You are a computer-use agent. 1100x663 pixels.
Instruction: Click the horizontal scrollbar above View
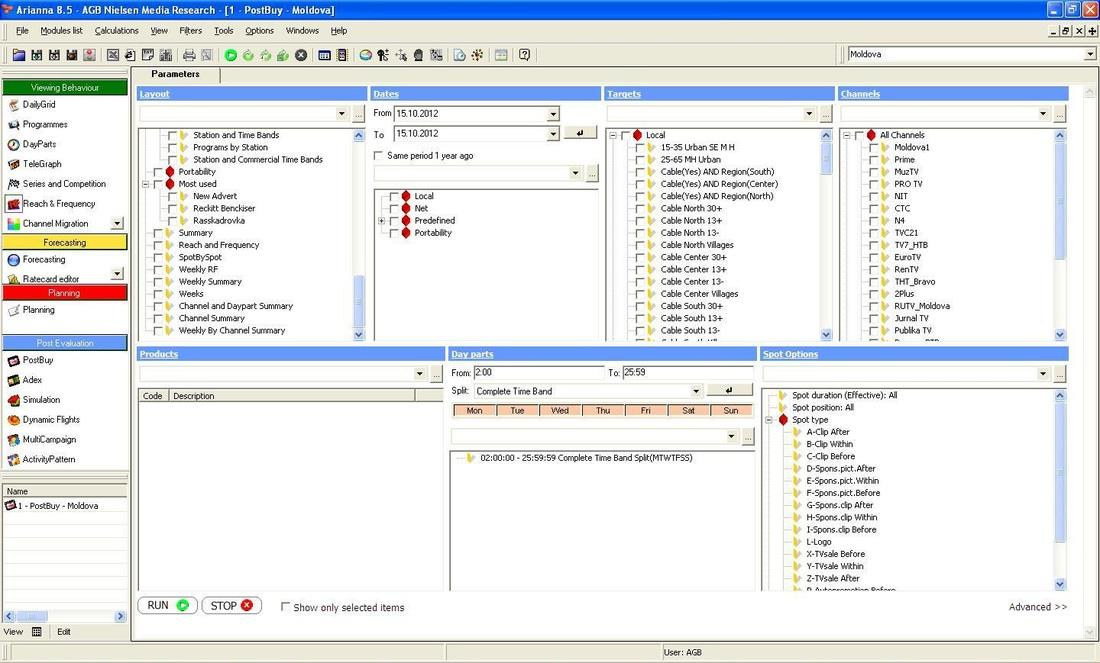coord(65,616)
